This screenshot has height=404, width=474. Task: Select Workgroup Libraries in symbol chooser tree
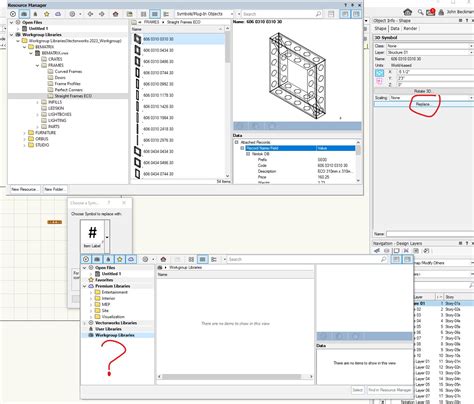coord(115,335)
